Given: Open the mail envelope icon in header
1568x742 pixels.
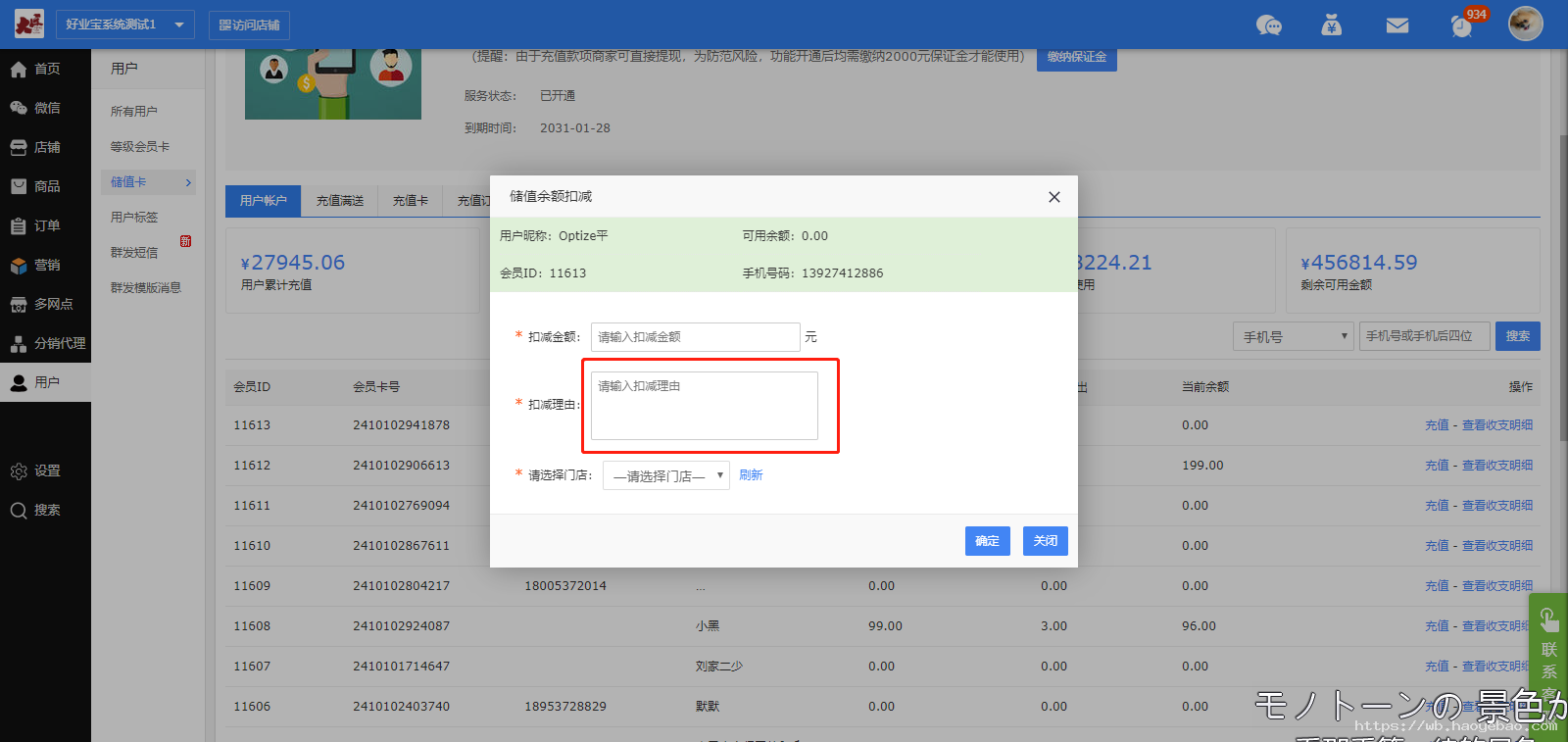Looking at the screenshot, I should (1397, 25).
